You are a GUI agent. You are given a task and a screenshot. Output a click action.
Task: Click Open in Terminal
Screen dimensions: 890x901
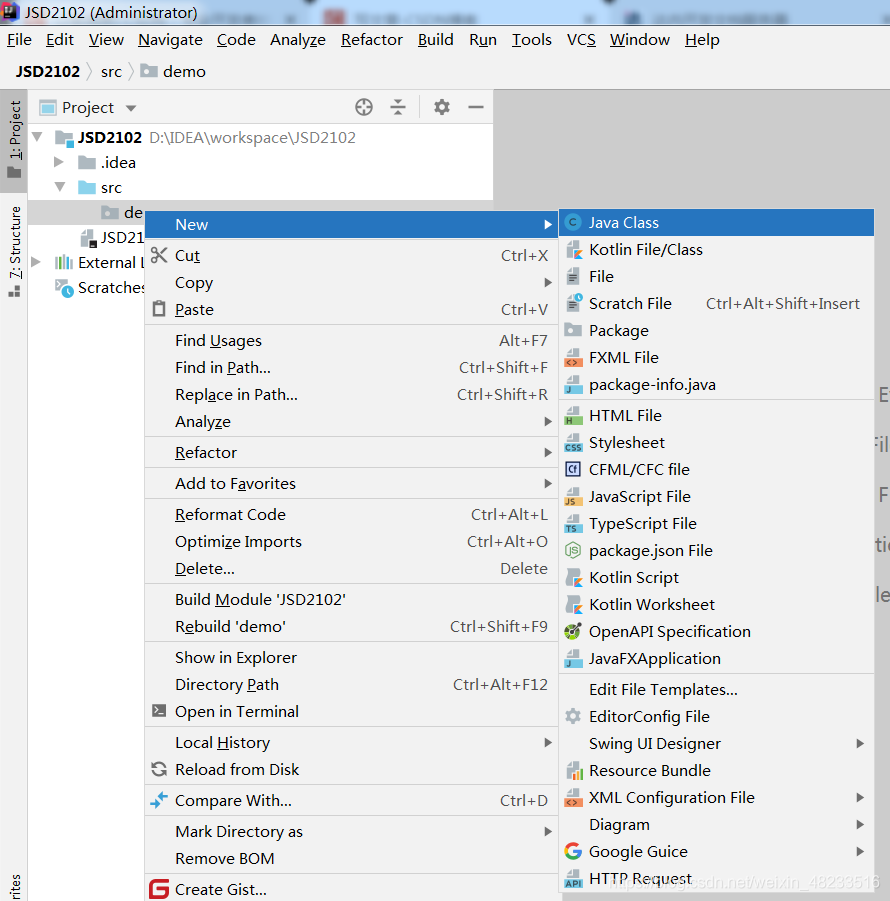tap(350, 711)
